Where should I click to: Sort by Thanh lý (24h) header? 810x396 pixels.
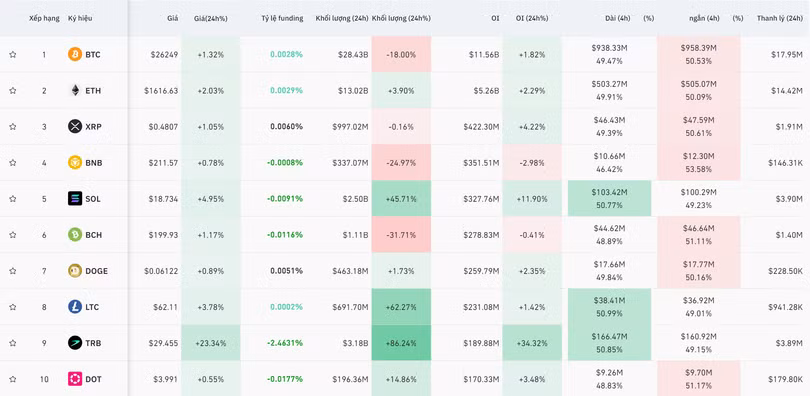pos(780,18)
